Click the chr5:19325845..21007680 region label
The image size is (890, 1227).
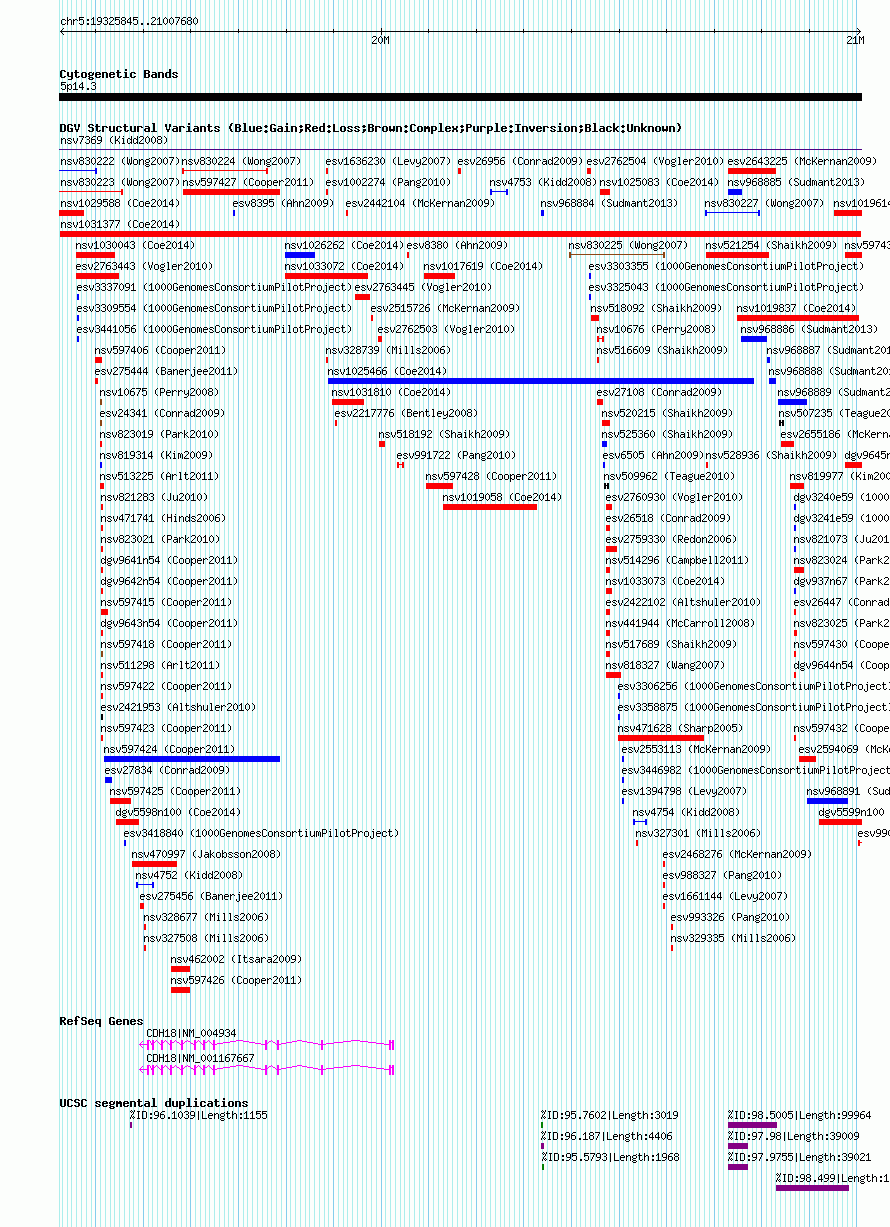click(x=129, y=20)
